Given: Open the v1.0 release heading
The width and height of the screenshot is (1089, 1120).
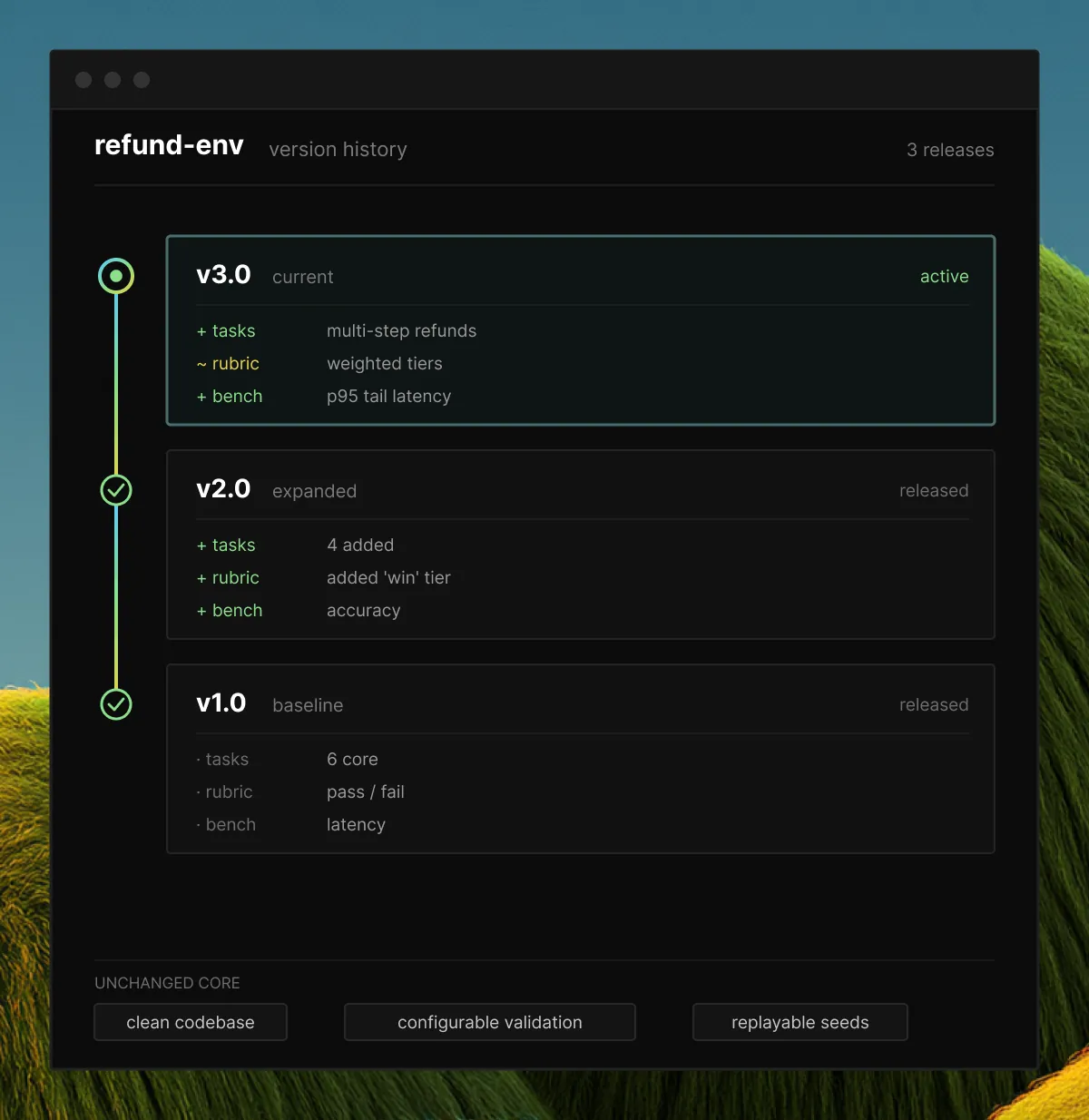Looking at the screenshot, I should (221, 703).
